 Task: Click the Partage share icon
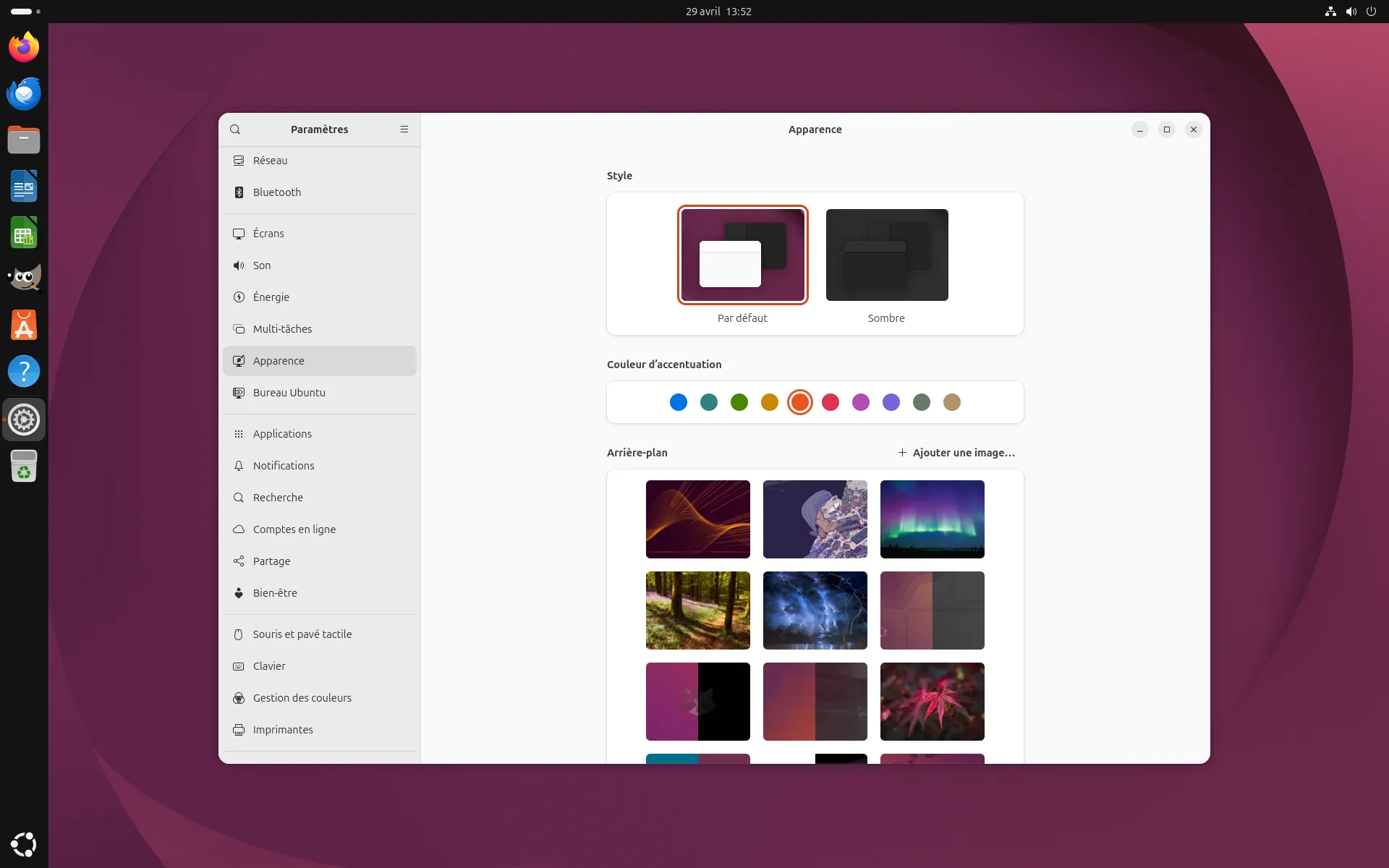[239, 561]
